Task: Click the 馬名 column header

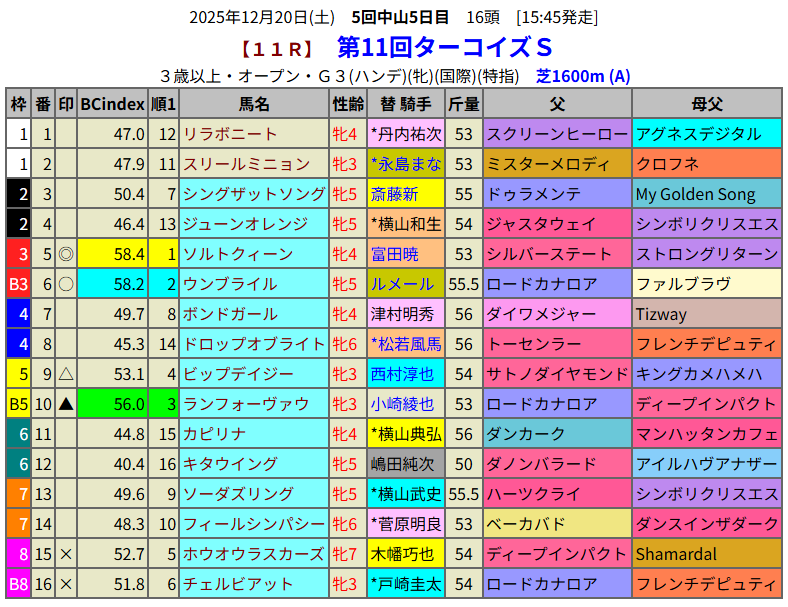Action: (x=254, y=104)
